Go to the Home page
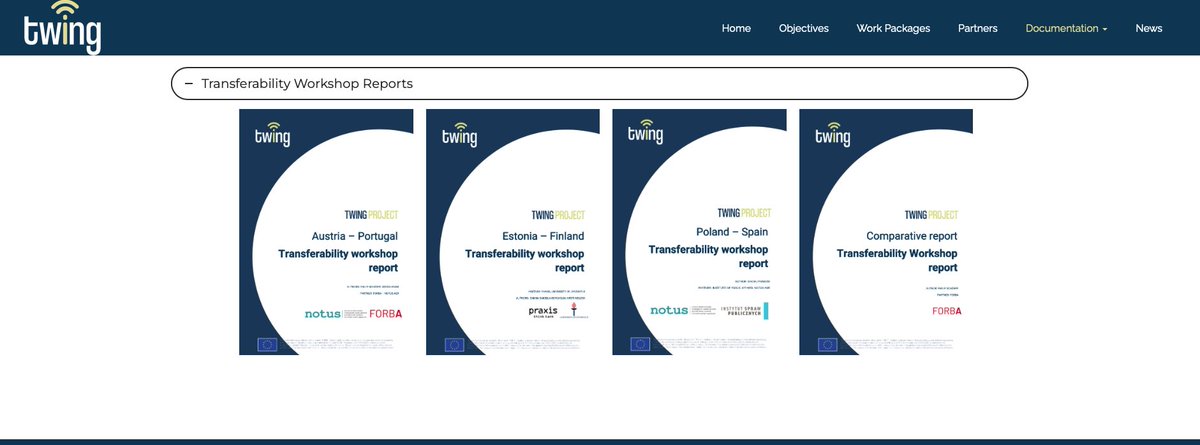Image resolution: width=1200 pixels, height=445 pixels. coord(736,28)
